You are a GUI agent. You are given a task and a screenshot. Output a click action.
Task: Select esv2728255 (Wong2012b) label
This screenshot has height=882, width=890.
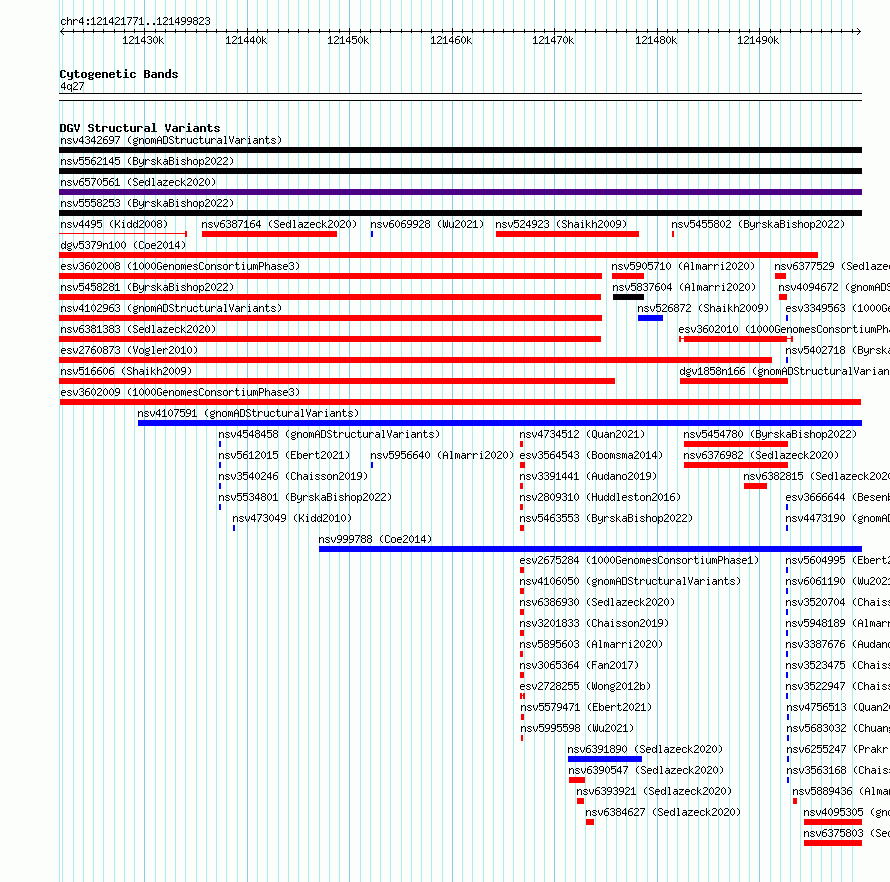pos(585,686)
